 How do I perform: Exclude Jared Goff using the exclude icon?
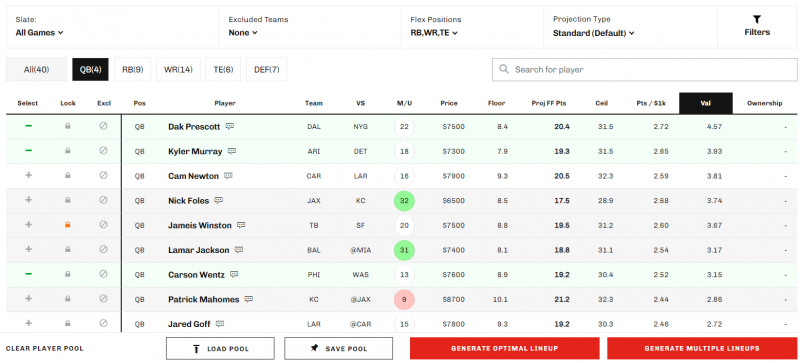[x=104, y=323]
